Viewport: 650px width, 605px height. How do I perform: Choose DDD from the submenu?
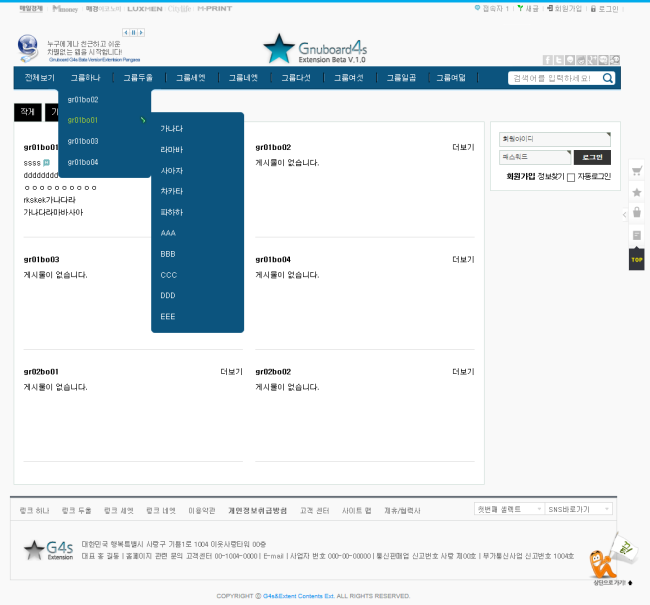click(x=168, y=296)
